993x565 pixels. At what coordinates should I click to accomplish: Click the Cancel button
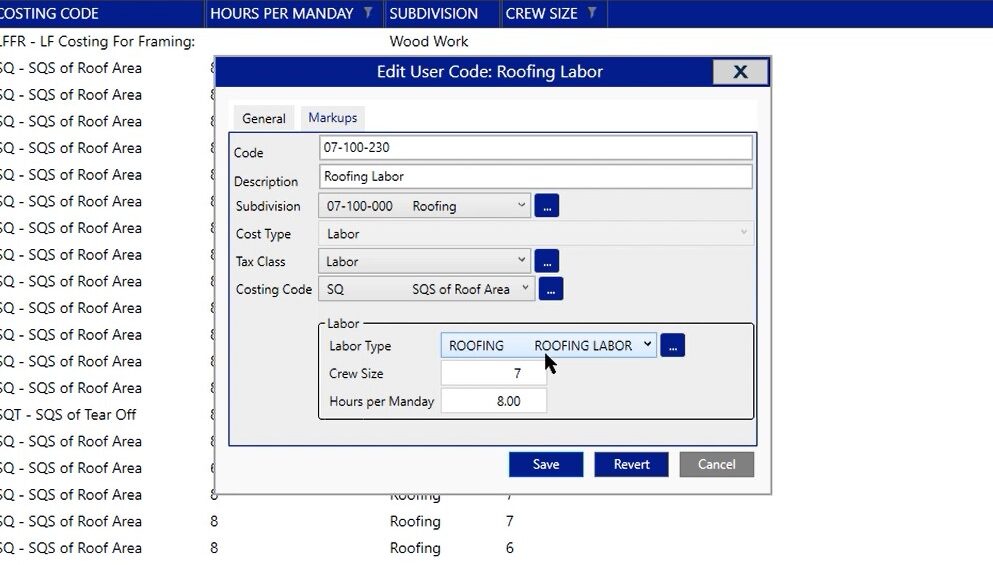[x=716, y=464]
